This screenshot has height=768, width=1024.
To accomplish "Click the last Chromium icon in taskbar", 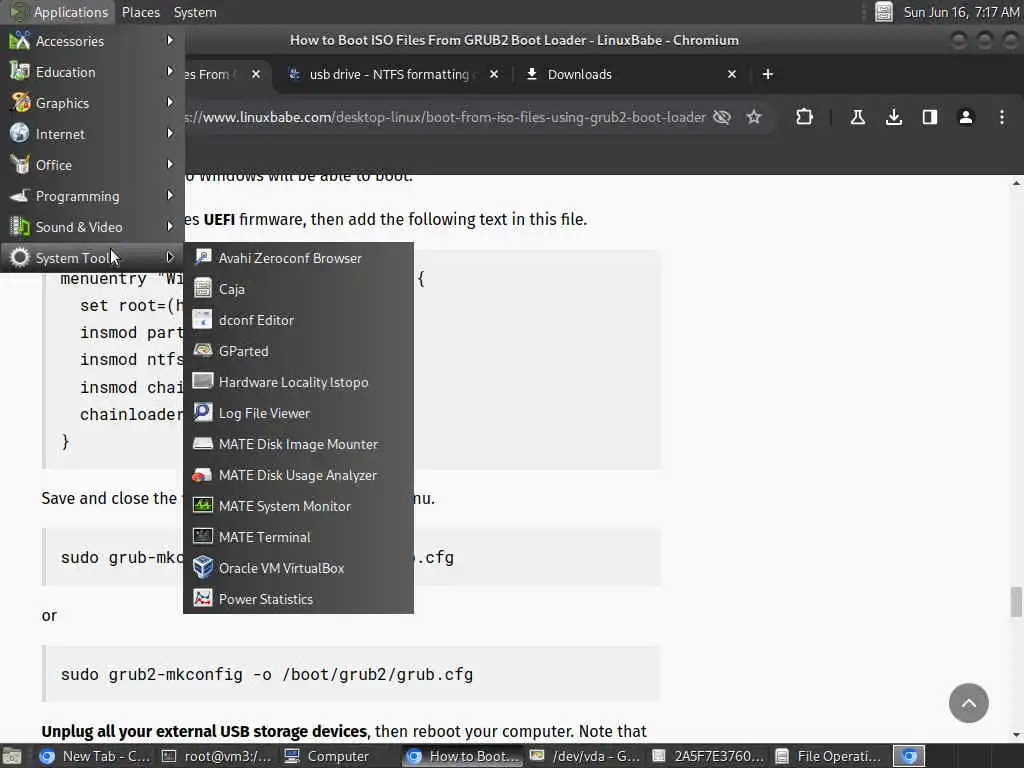I will (909, 756).
